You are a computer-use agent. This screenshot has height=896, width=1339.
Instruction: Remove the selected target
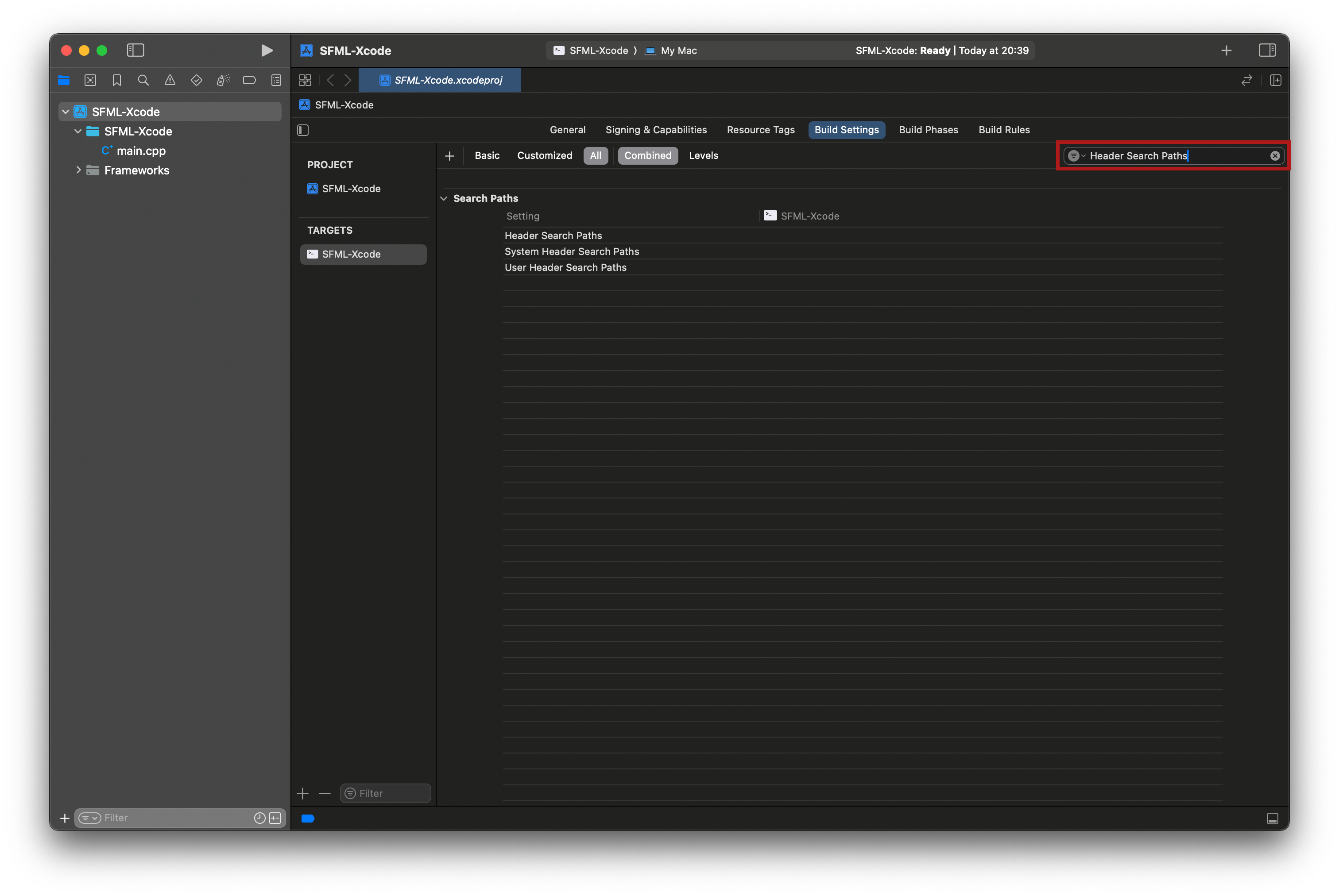coord(325,793)
